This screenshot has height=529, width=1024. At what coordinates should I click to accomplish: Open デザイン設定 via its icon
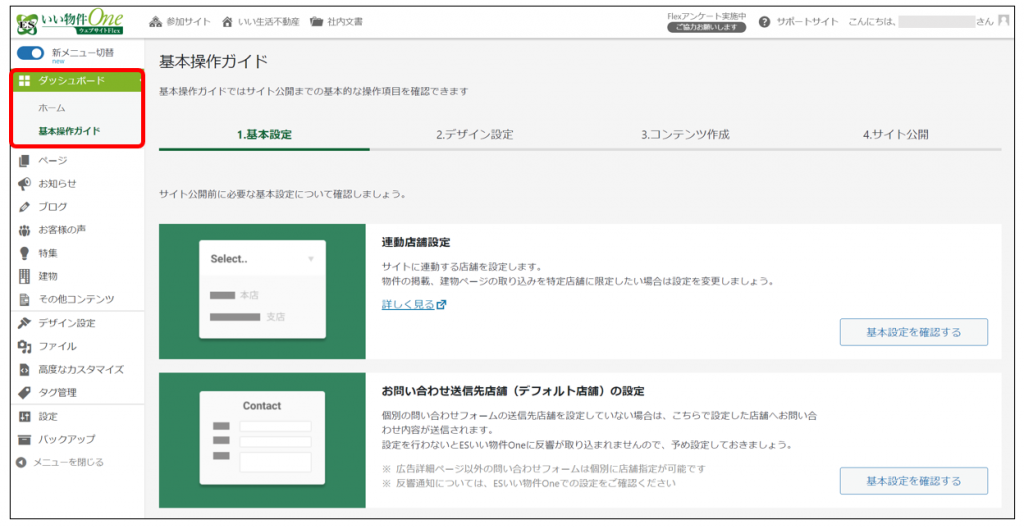[x=25, y=323]
